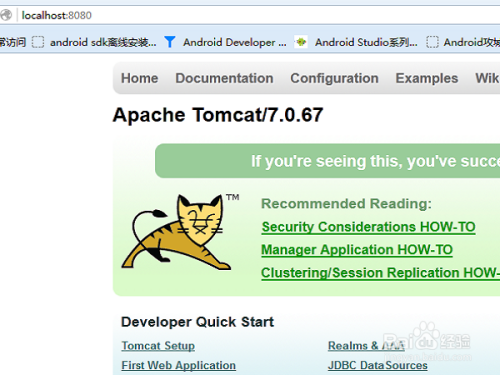Open the Examples nav item

427,78
